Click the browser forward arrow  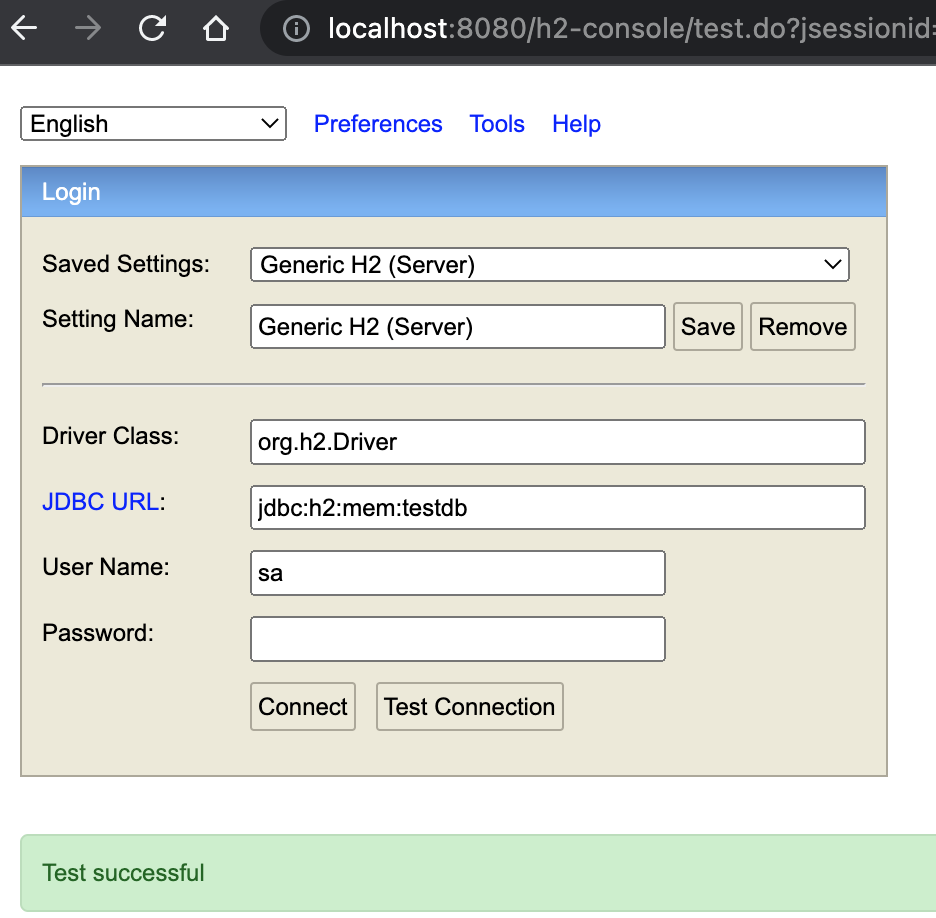(x=88, y=28)
